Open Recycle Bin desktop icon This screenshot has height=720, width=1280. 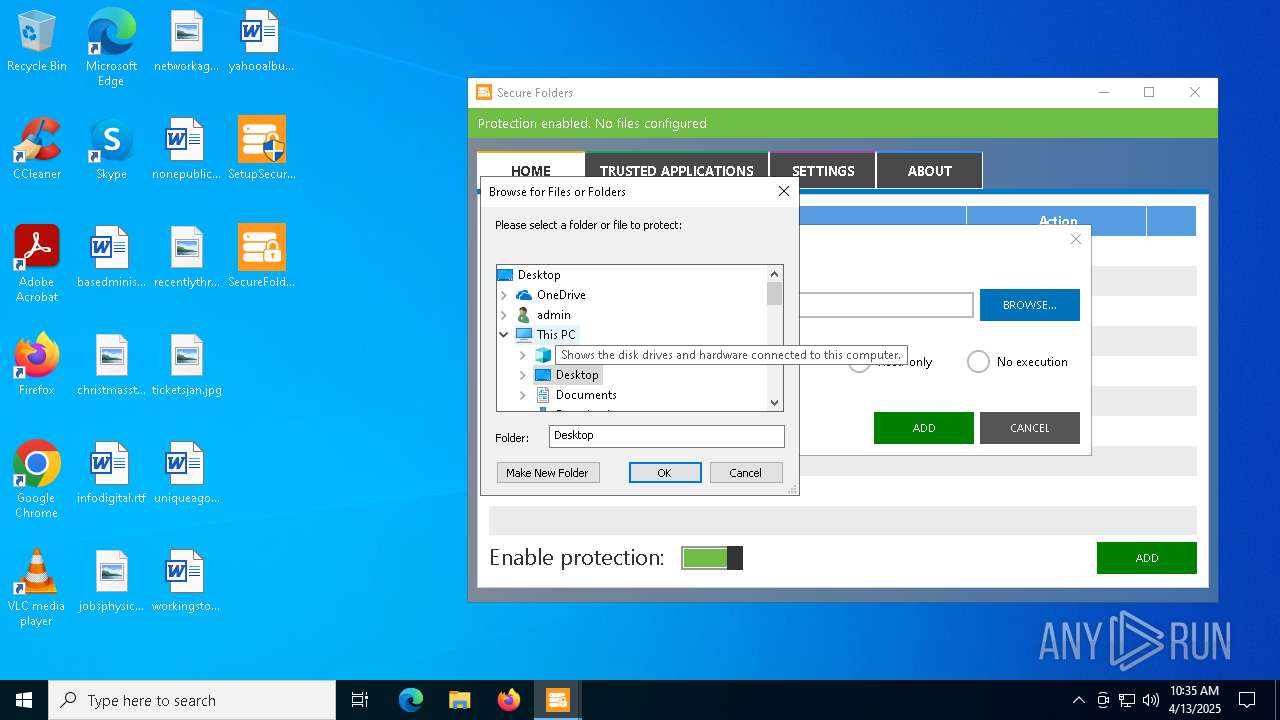coord(37,42)
